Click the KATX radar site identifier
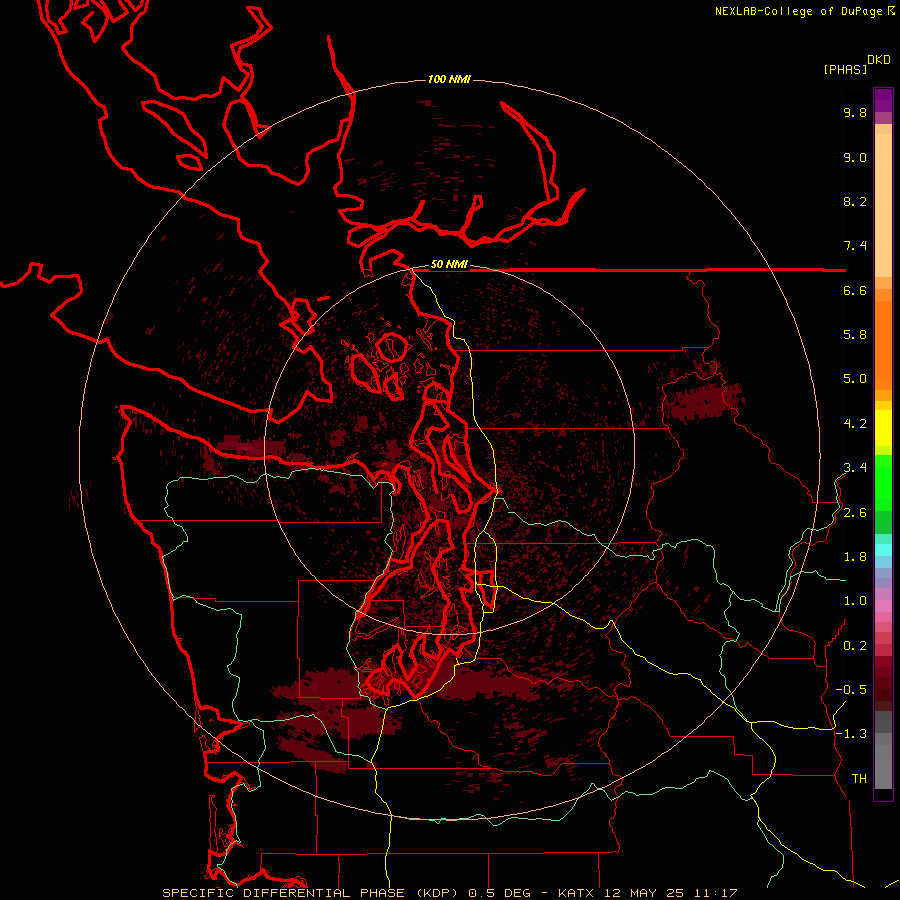The image size is (900, 900). coord(578,893)
